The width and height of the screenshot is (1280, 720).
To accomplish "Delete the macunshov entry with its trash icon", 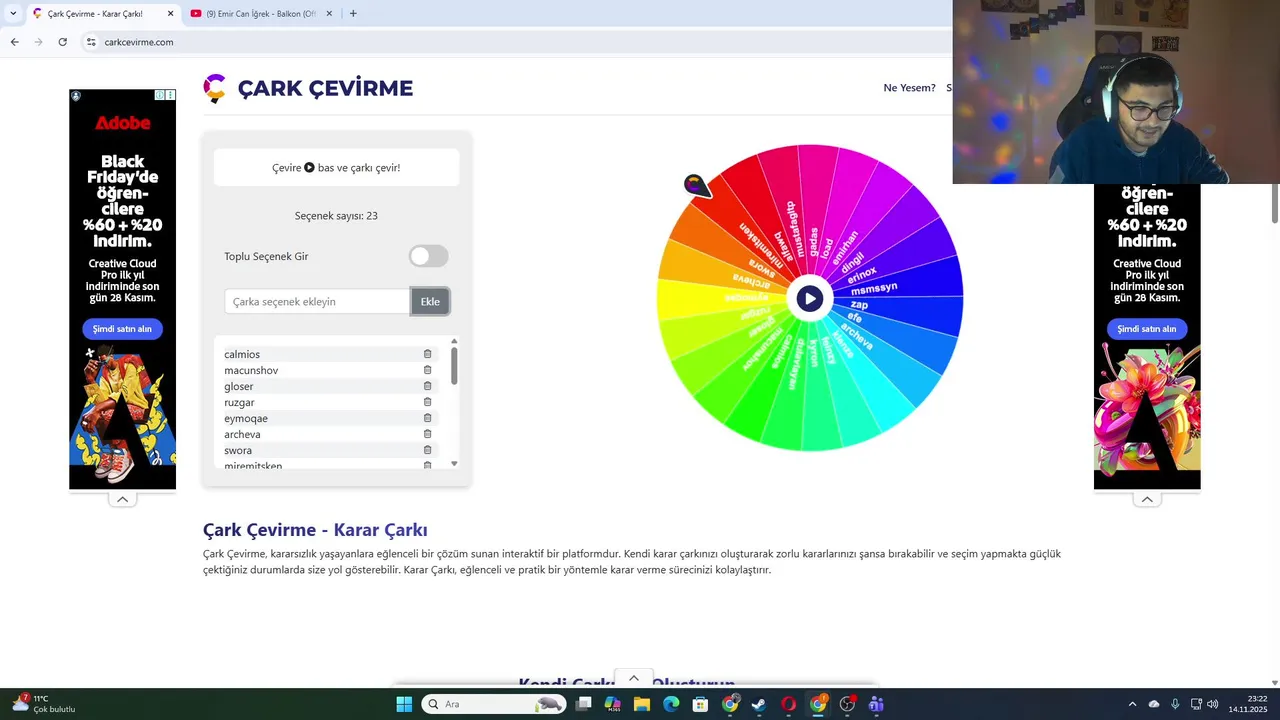I will click(x=427, y=370).
